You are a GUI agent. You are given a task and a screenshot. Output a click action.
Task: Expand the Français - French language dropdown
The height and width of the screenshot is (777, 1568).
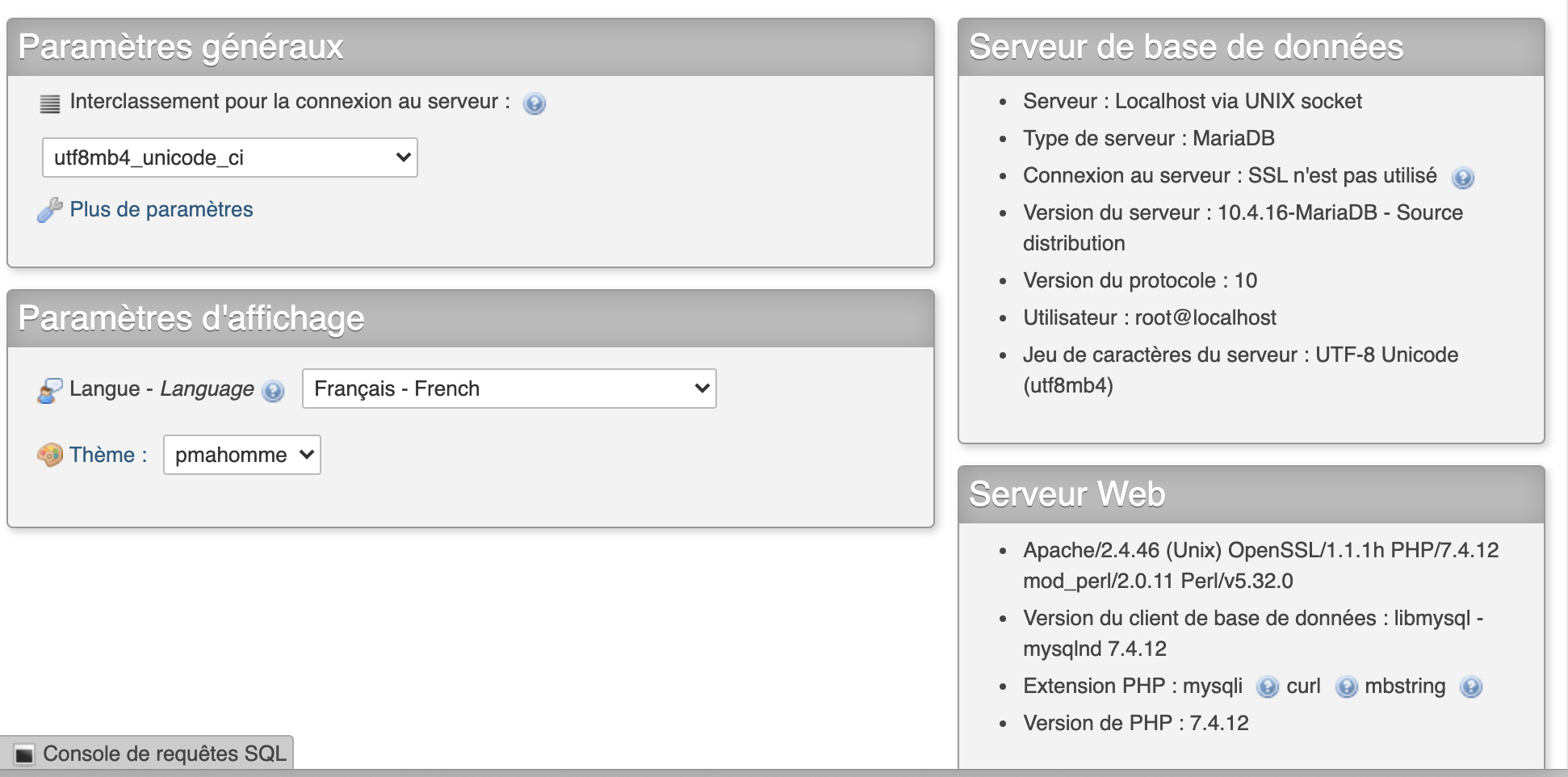[x=509, y=388]
